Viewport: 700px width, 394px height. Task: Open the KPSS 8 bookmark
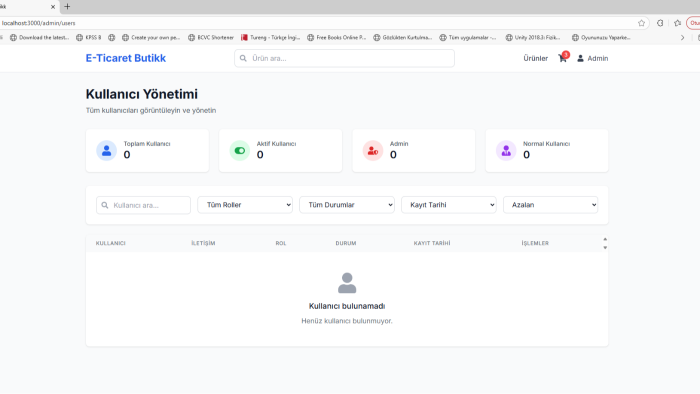(x=89, y=38)
